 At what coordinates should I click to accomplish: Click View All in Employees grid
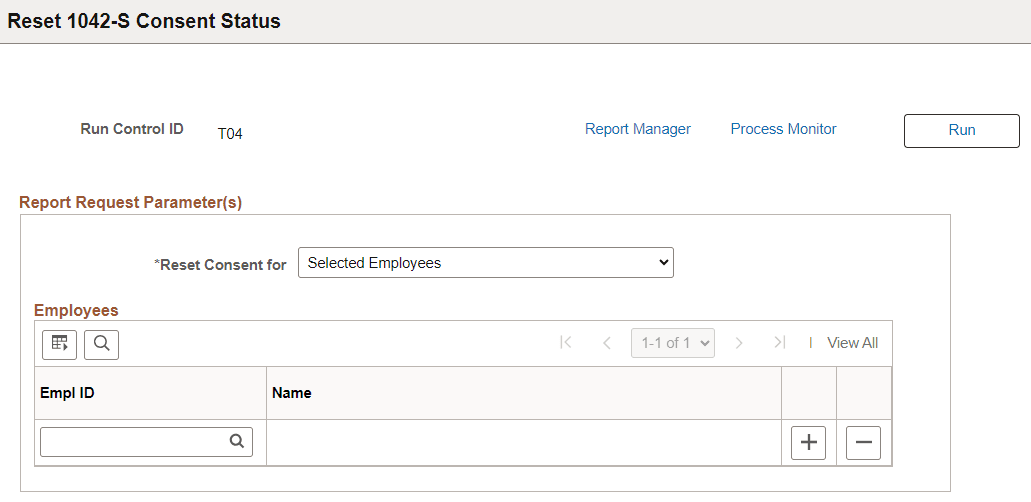tap(852, 343)
